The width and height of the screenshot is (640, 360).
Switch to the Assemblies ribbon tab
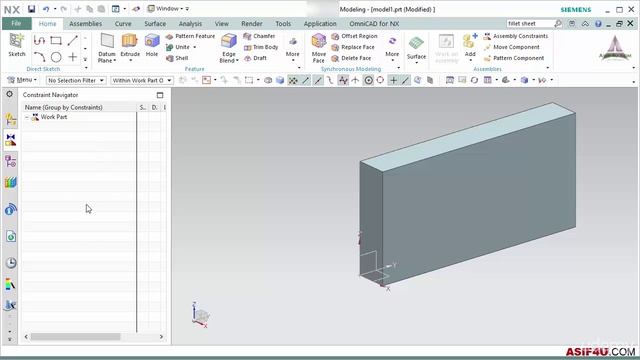(x=85, y=24)
